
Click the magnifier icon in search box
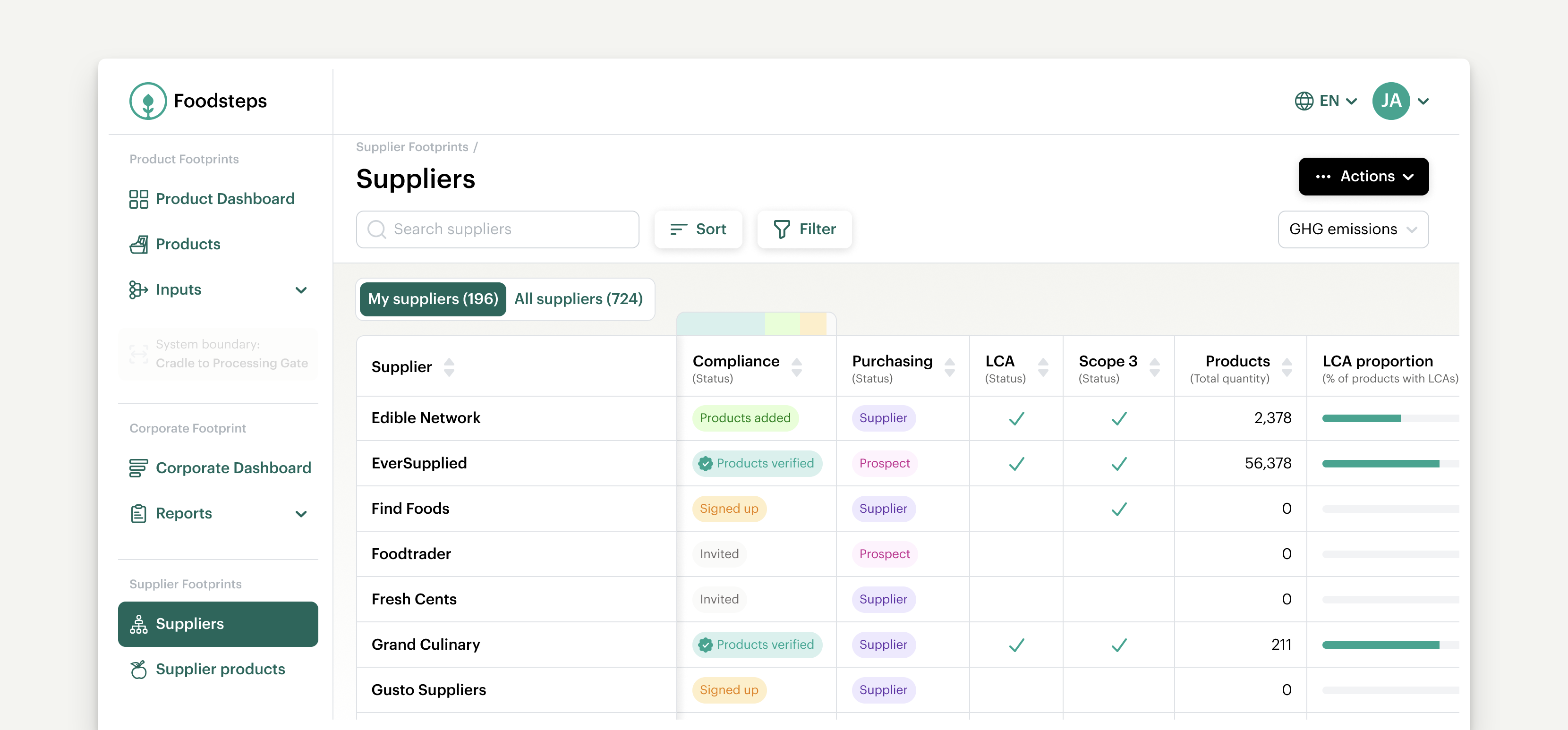[377, 229]
